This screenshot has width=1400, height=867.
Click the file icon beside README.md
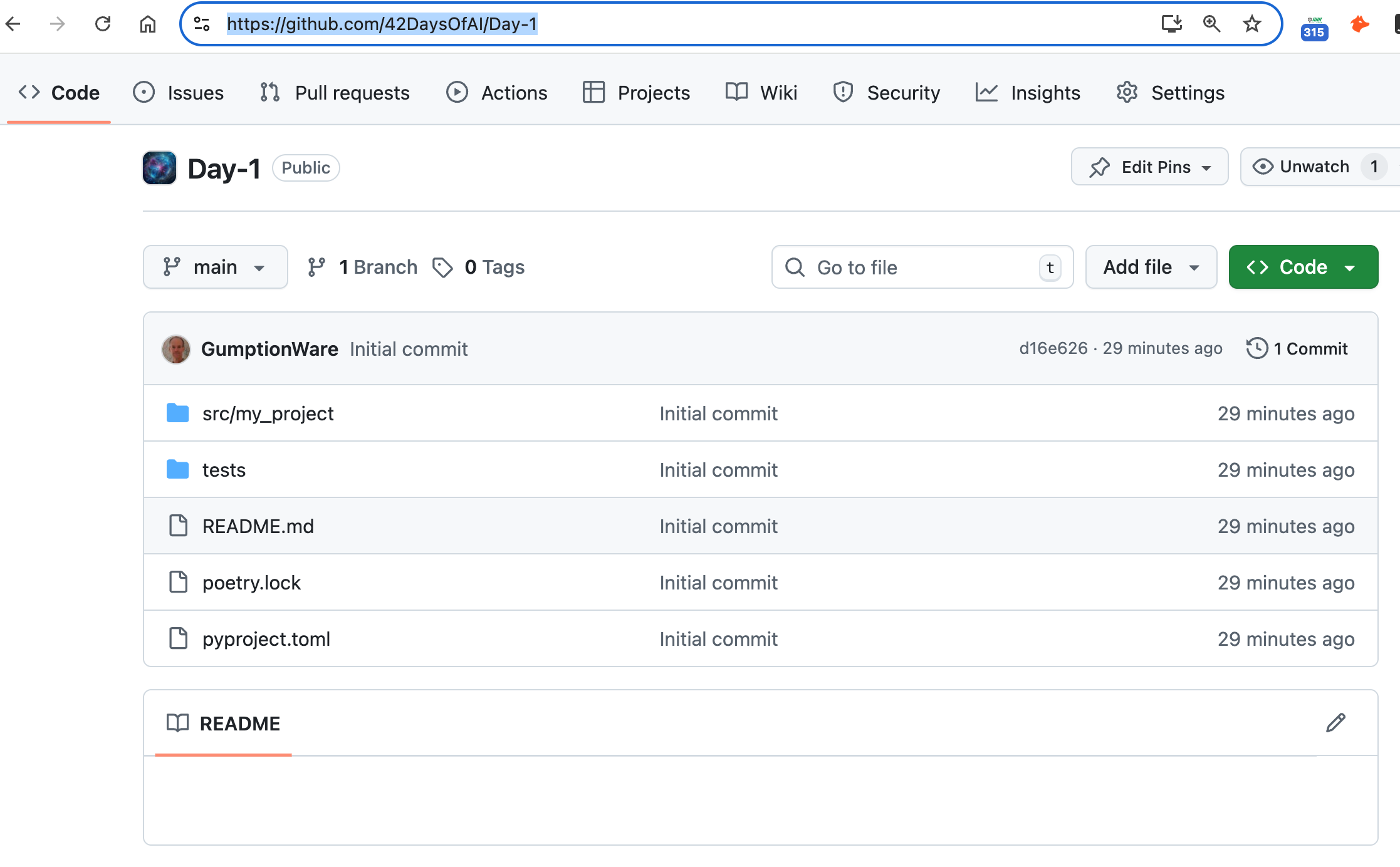[x=179, y=526]
